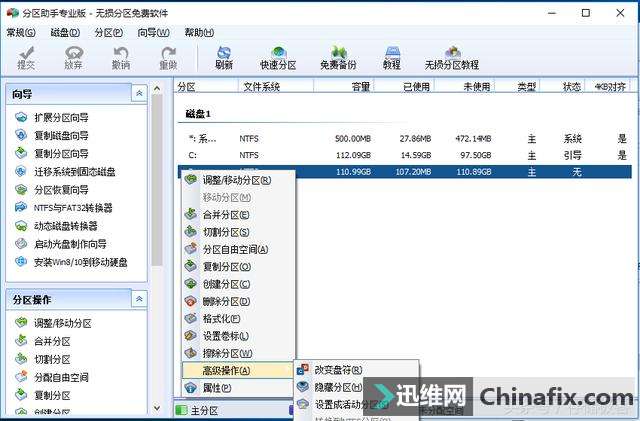Click the 提交 (Apply) toolbar icon

26,58
